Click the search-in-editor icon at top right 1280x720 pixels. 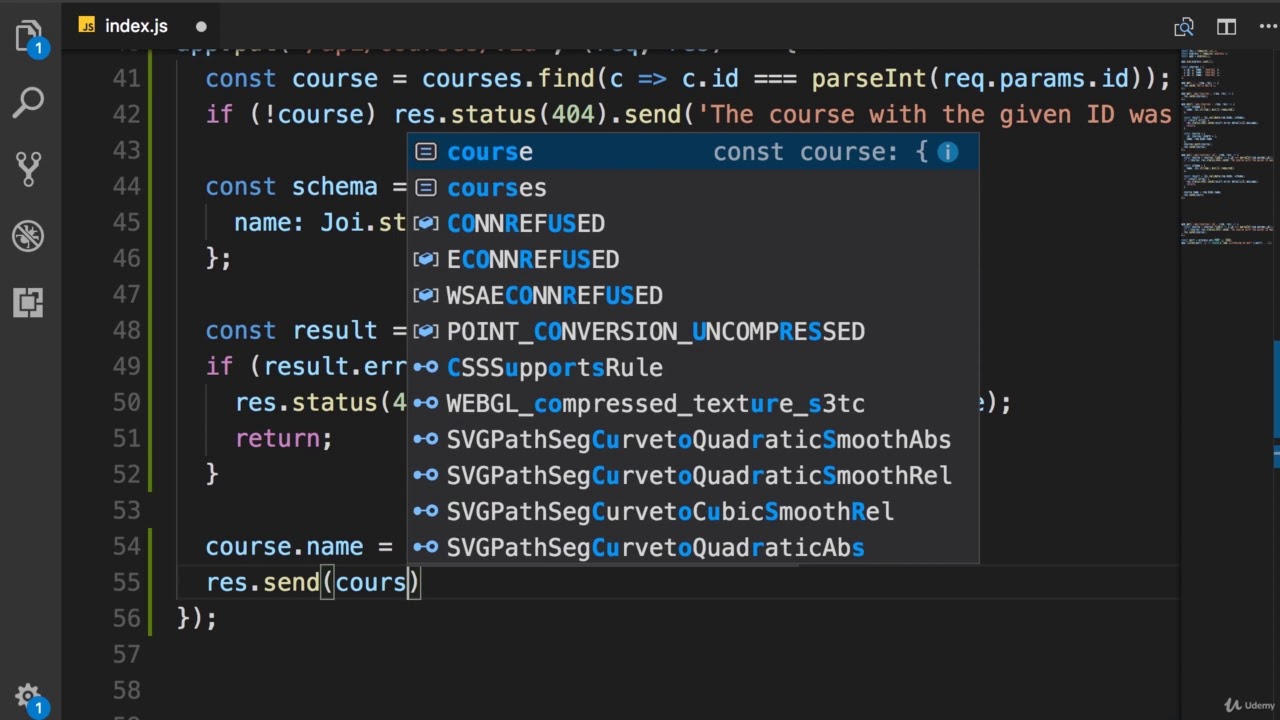(1184, 27)
